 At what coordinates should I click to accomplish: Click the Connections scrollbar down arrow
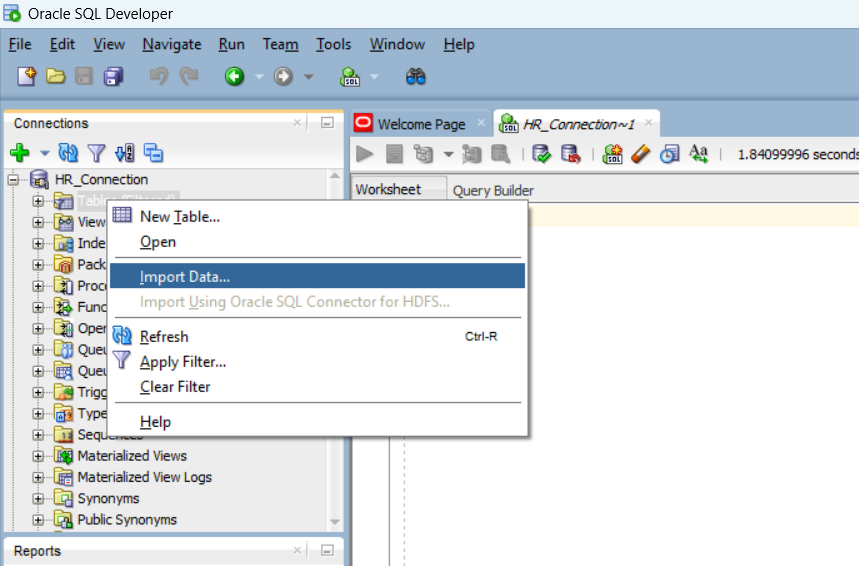point(335,522)
